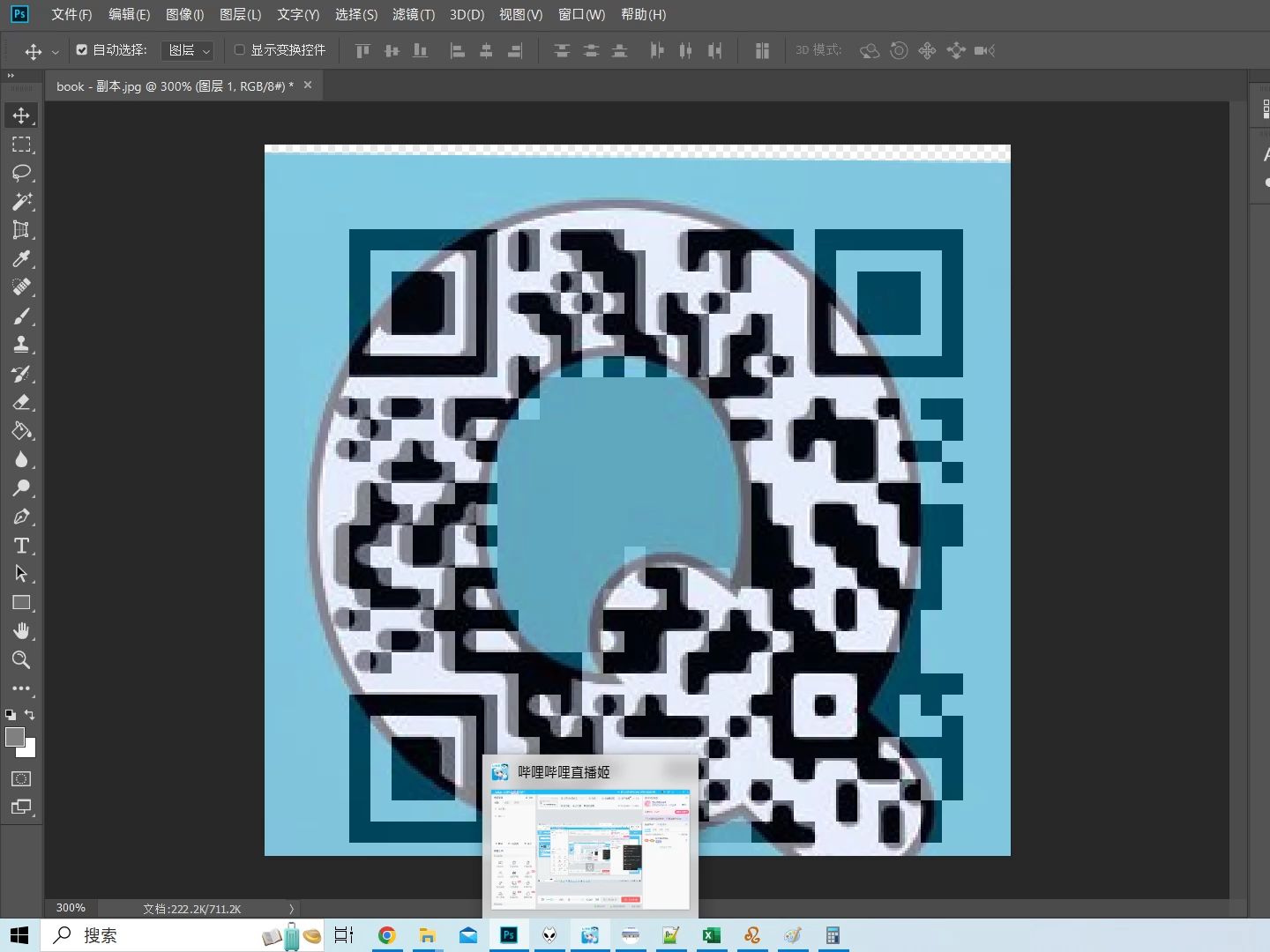1270x952 pixels.
Task: Select the Magic Wand tool
Action: tap(21, 201)
